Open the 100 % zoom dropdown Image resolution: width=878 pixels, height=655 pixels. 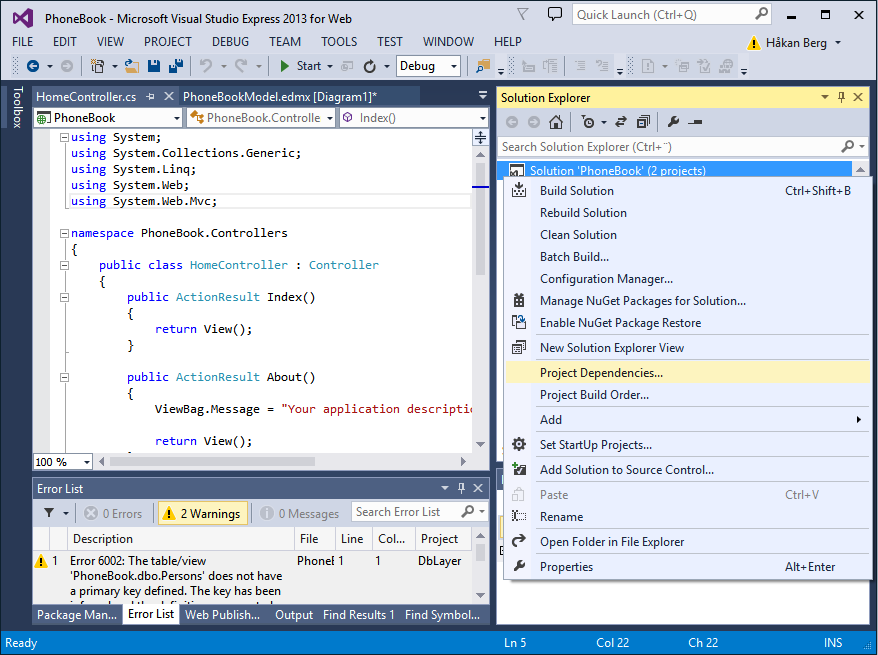coord(87,462)
